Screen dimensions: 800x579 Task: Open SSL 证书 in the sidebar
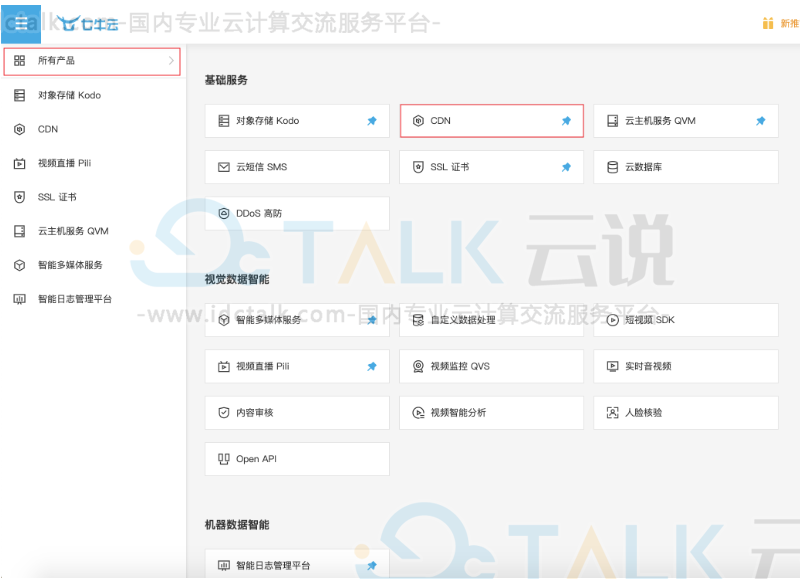(92, 197)
